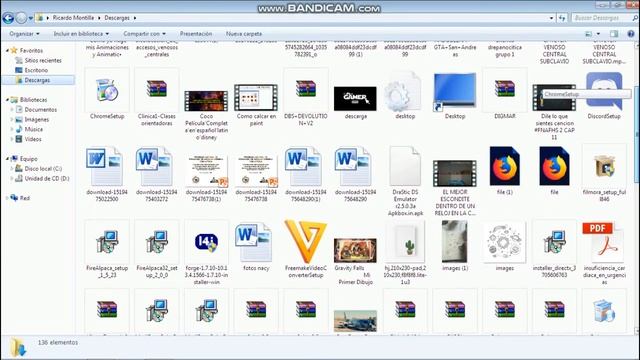Screen dimensions: 640x360
Task: Open the address bar history dropdown
Action: tap(551, 18)
